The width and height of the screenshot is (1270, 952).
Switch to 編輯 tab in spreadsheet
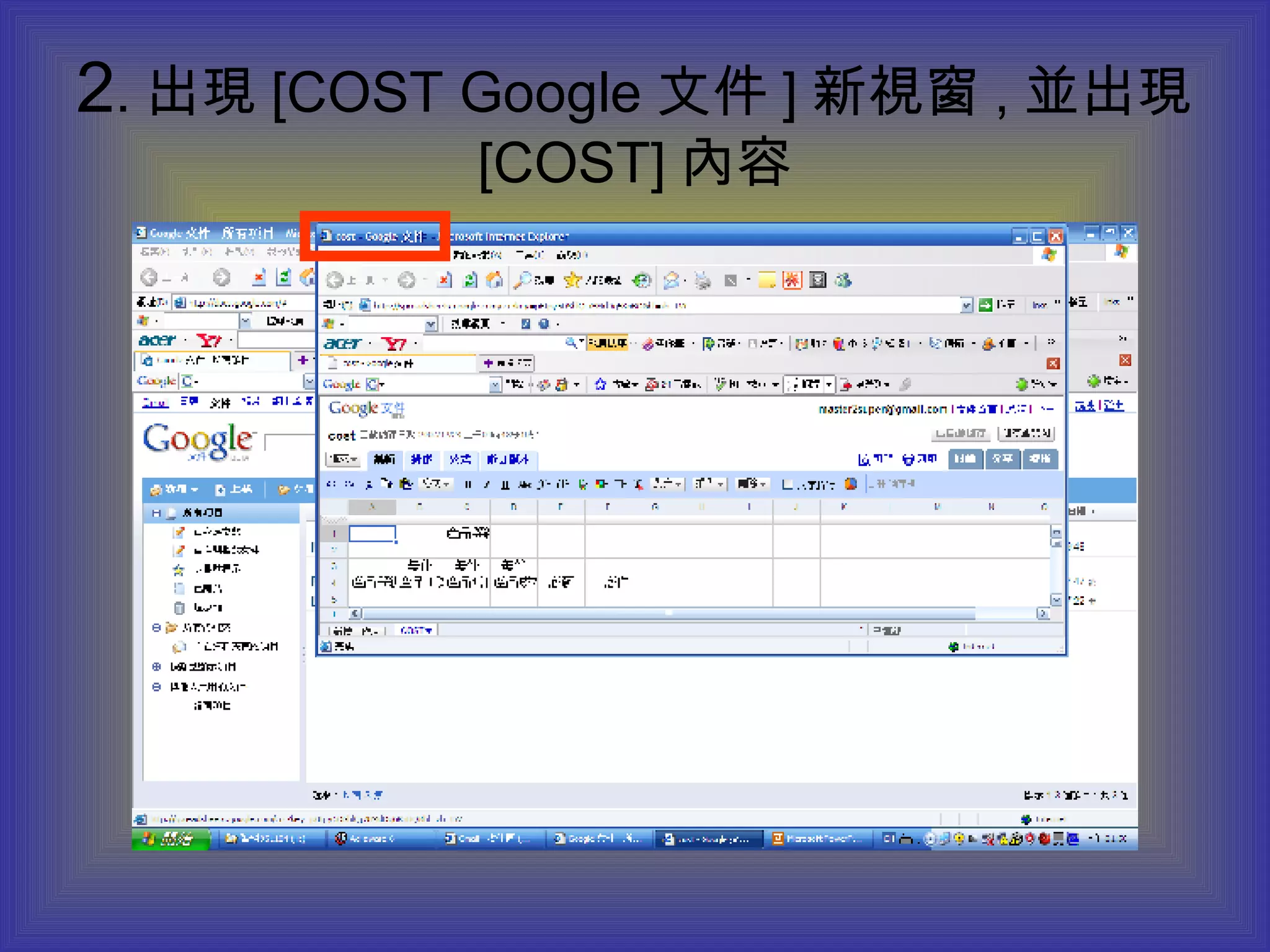point(384,459)
